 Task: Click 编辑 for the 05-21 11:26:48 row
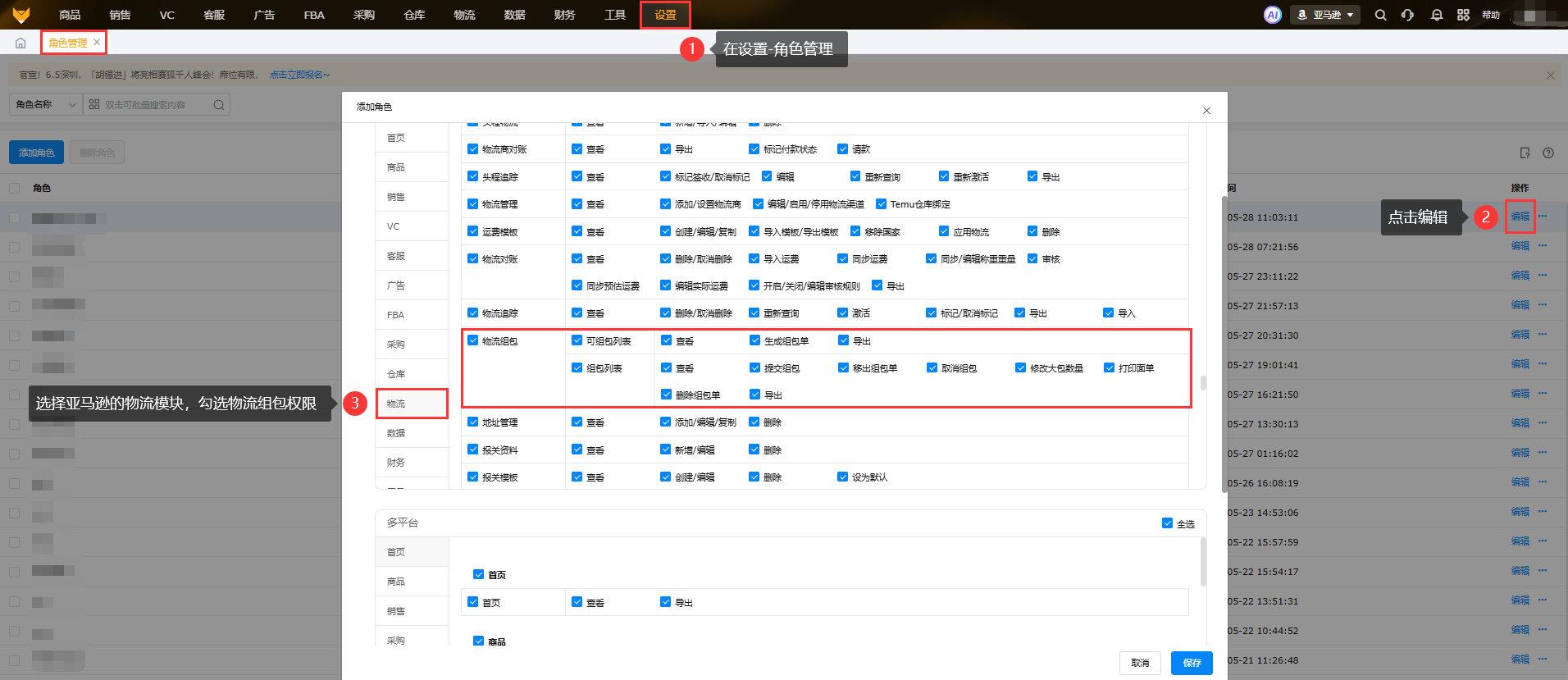[1520, 659]
